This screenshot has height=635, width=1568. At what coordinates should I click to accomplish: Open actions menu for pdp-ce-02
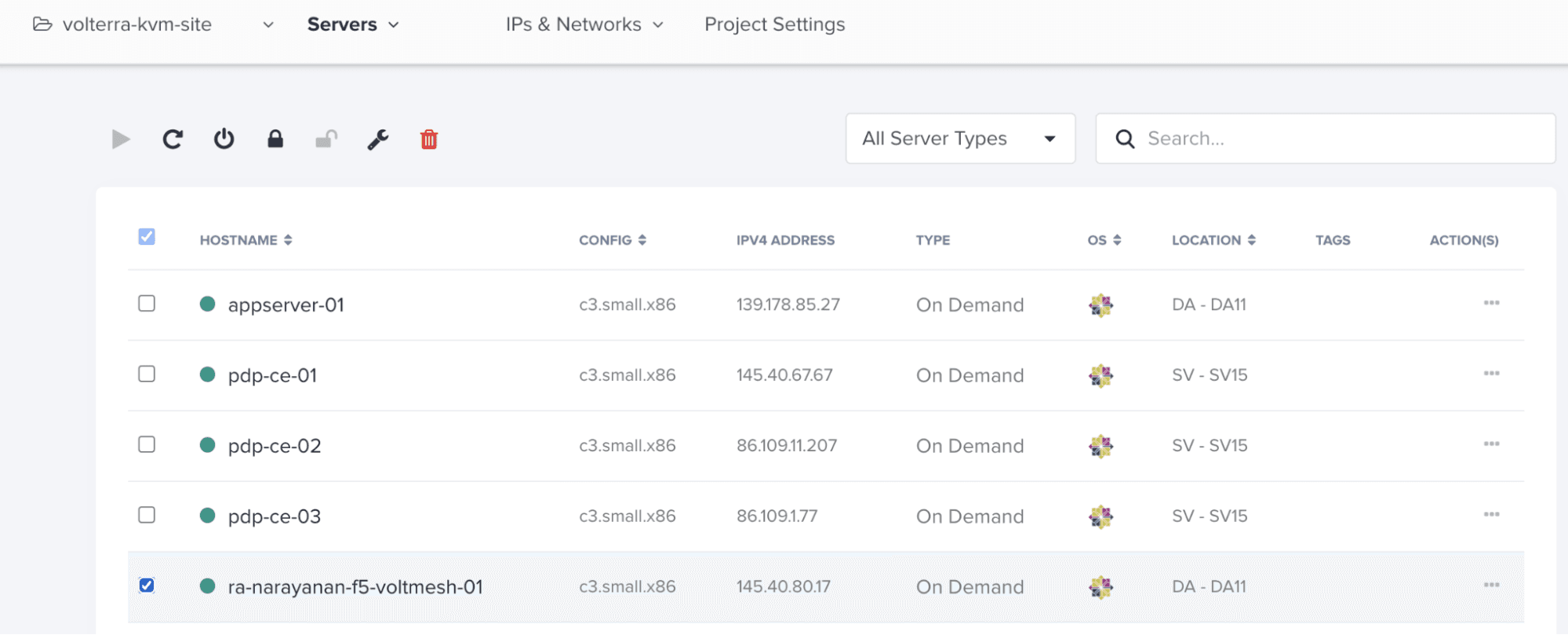pyautogui.click(x=1492, y=444)
